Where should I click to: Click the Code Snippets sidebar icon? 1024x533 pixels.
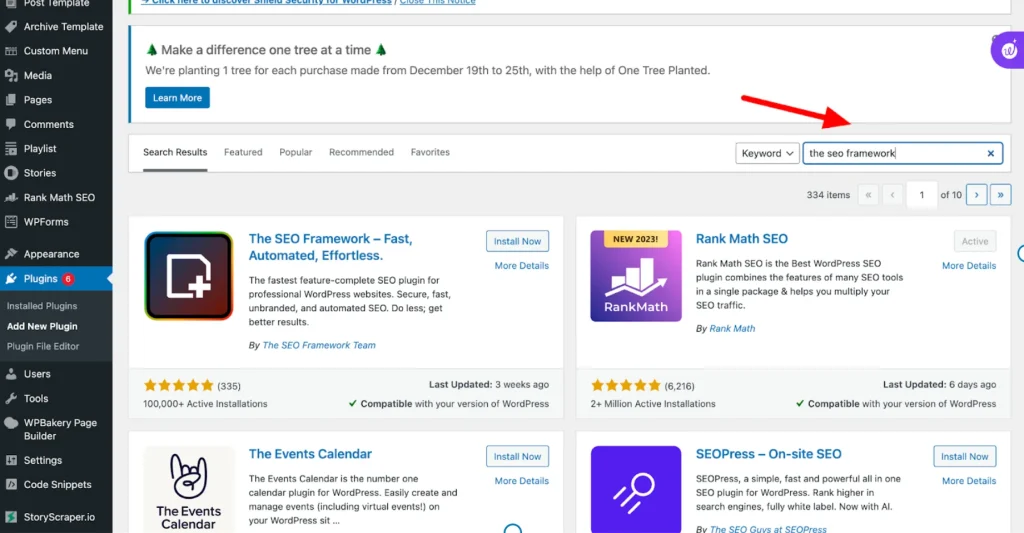tap(10, 485)
